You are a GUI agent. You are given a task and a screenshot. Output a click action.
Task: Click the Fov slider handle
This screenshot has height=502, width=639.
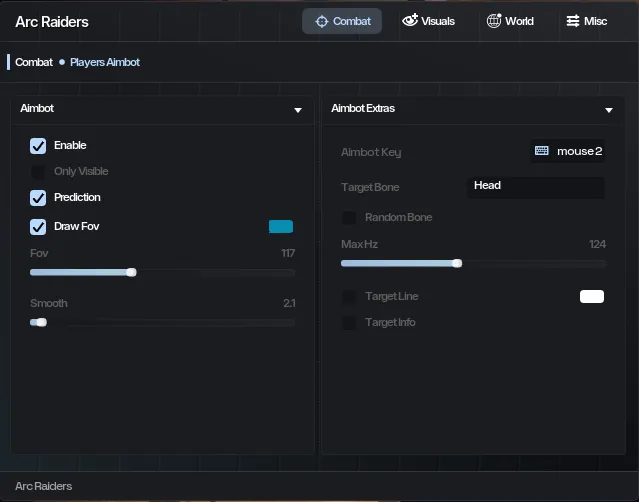click(x=131, y=272)
